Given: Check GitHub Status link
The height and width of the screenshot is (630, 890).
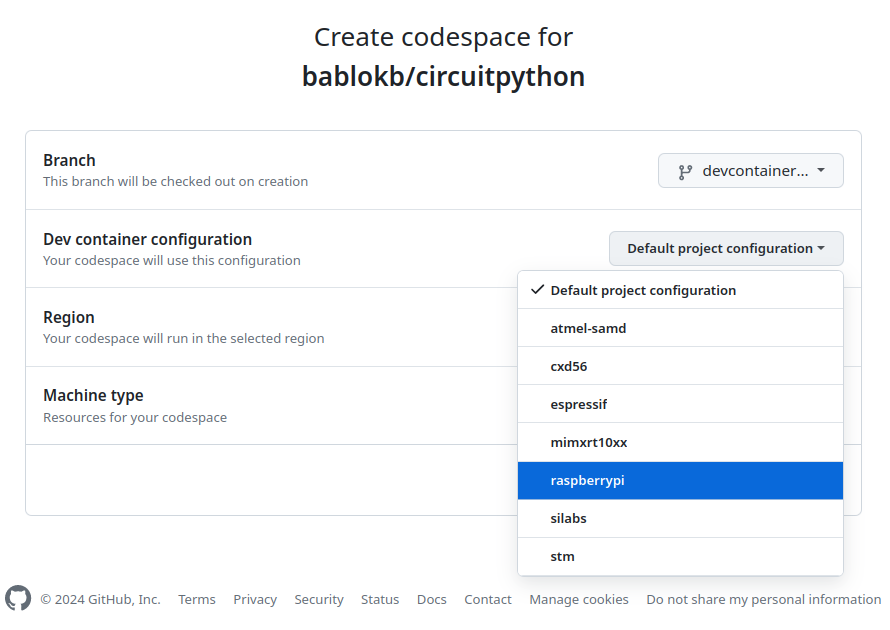Looking at the screenshot, I should (x=380, y=600).
